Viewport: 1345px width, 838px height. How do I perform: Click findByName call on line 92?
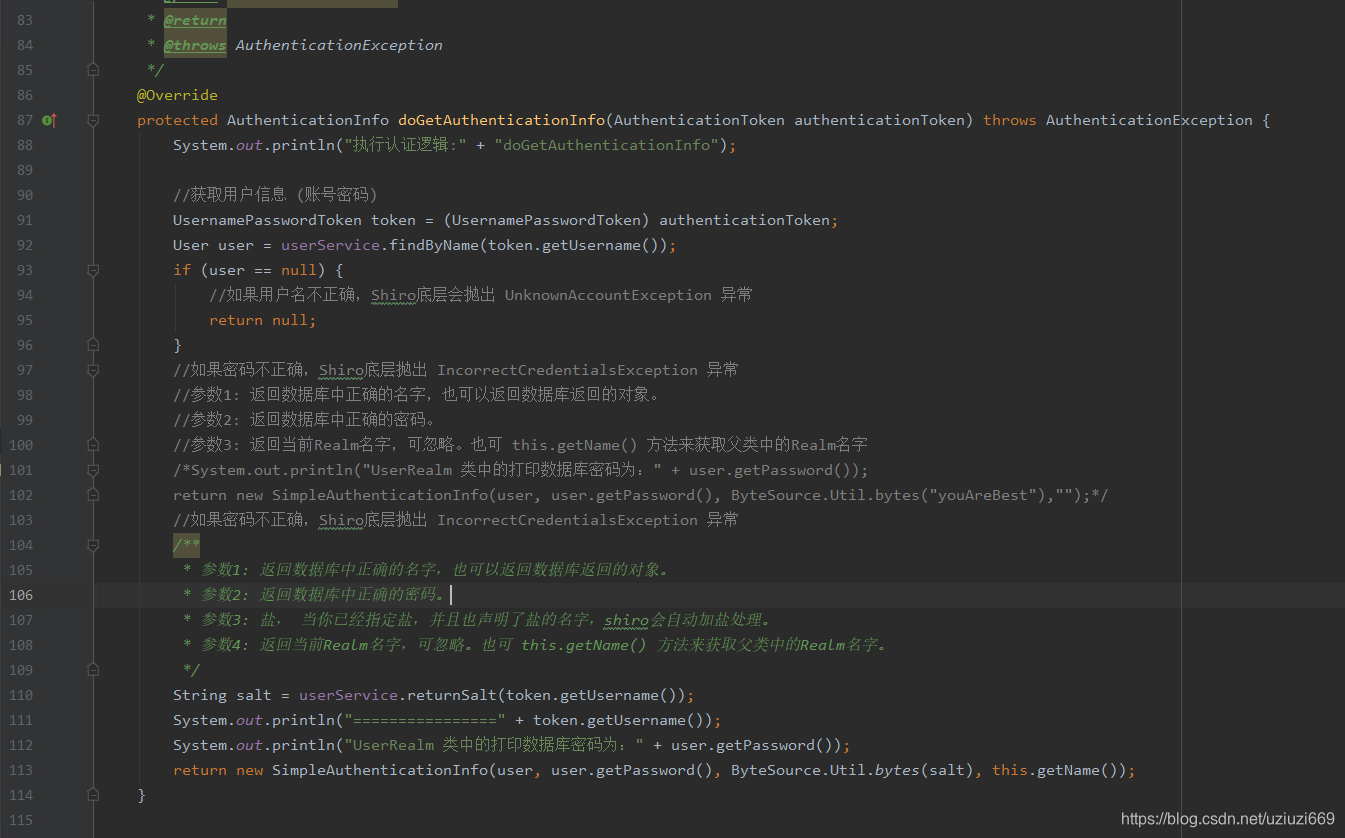pos(434,245)
